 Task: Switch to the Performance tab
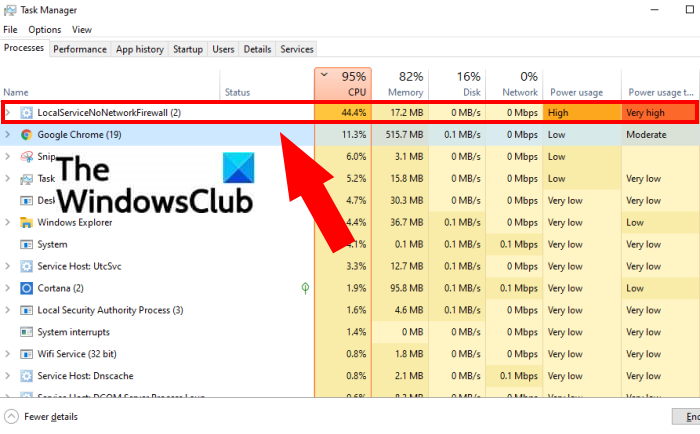pos(80,49)
